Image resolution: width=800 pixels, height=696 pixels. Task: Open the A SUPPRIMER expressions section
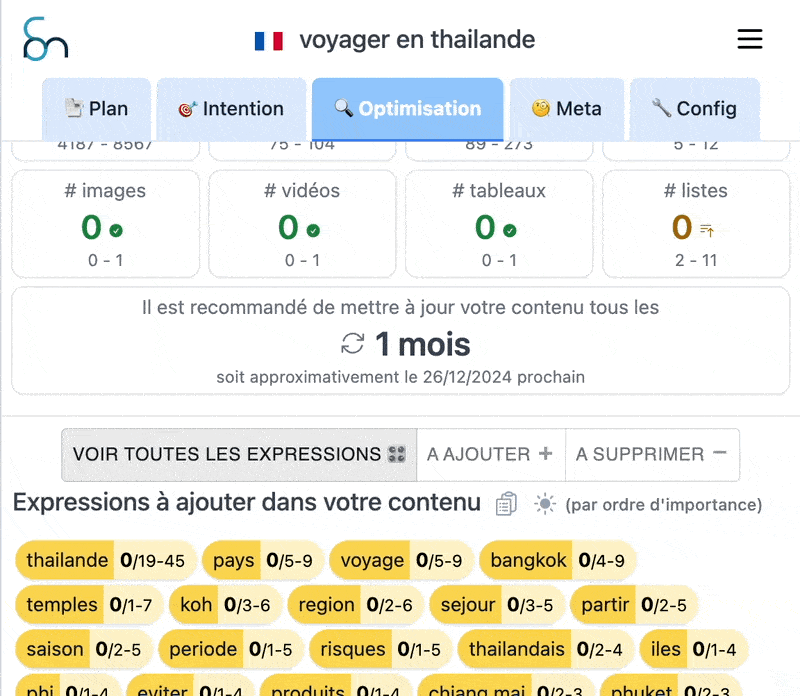pyautogui.click(x=653, y=455)
